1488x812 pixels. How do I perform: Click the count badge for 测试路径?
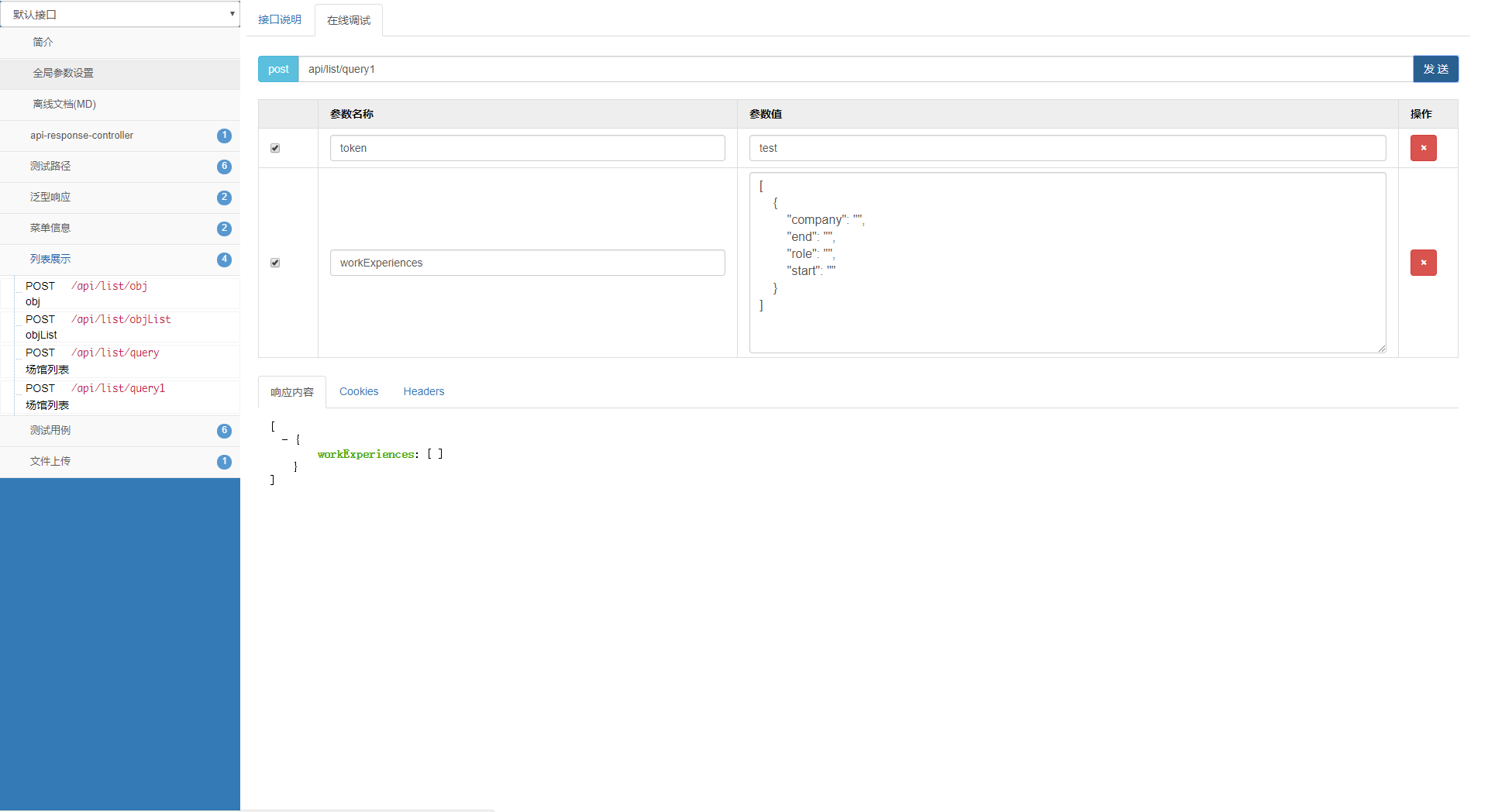[x=224, y=167]
